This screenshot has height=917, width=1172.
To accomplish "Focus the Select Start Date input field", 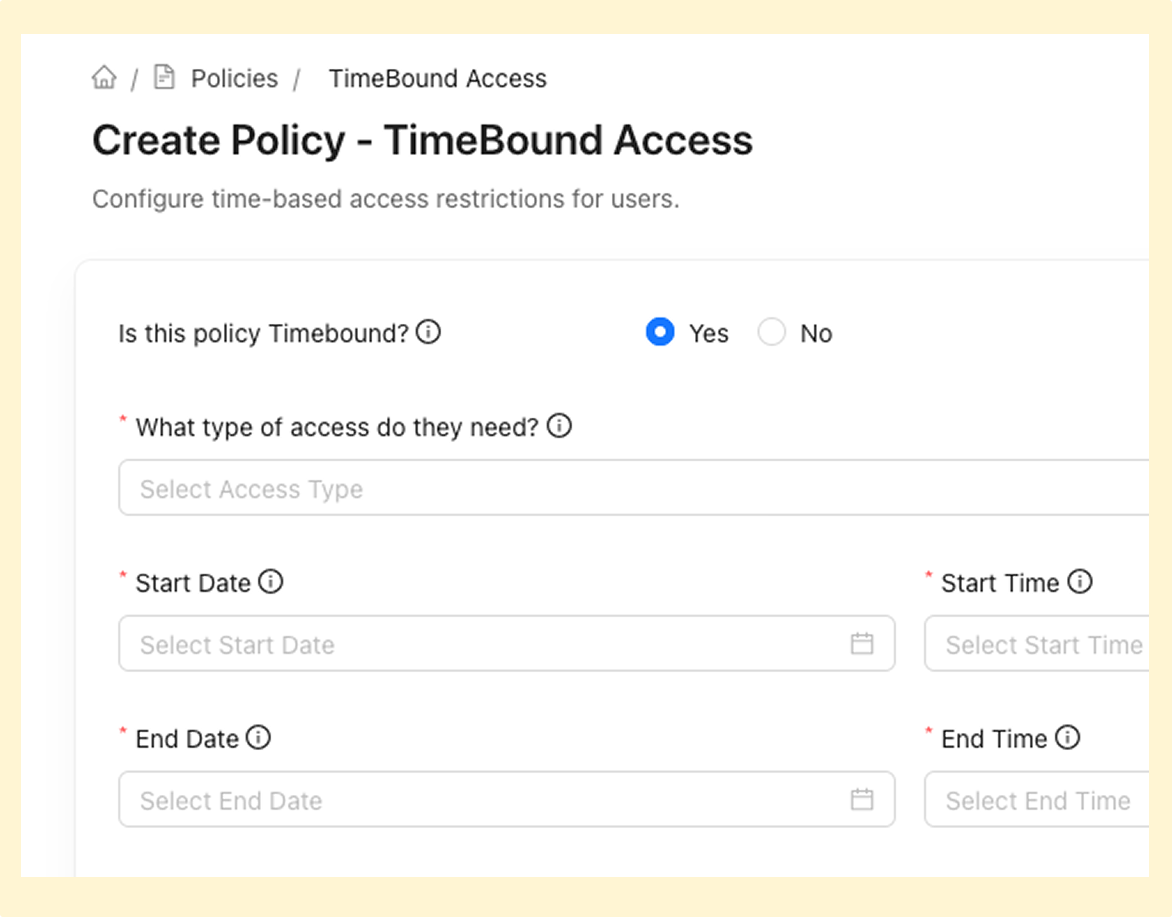I will (x=507, y=643).
